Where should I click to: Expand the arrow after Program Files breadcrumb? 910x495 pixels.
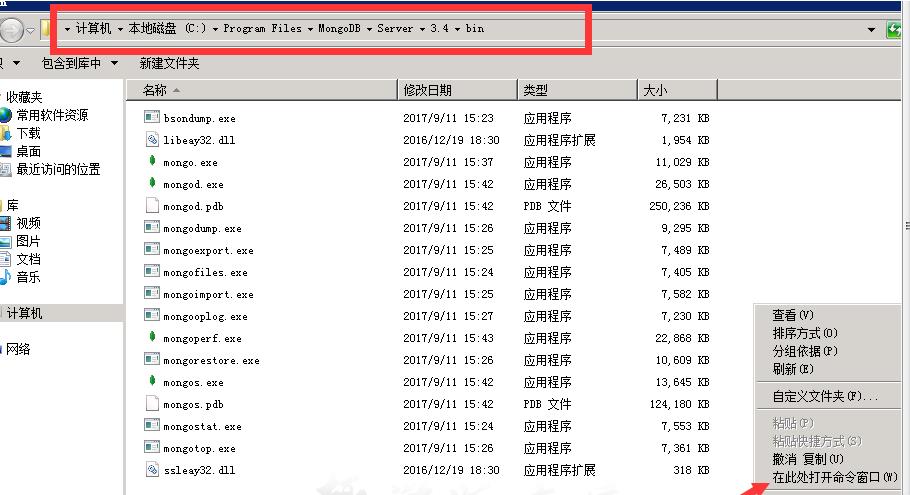pyautogui.click(x=310, y=29)
